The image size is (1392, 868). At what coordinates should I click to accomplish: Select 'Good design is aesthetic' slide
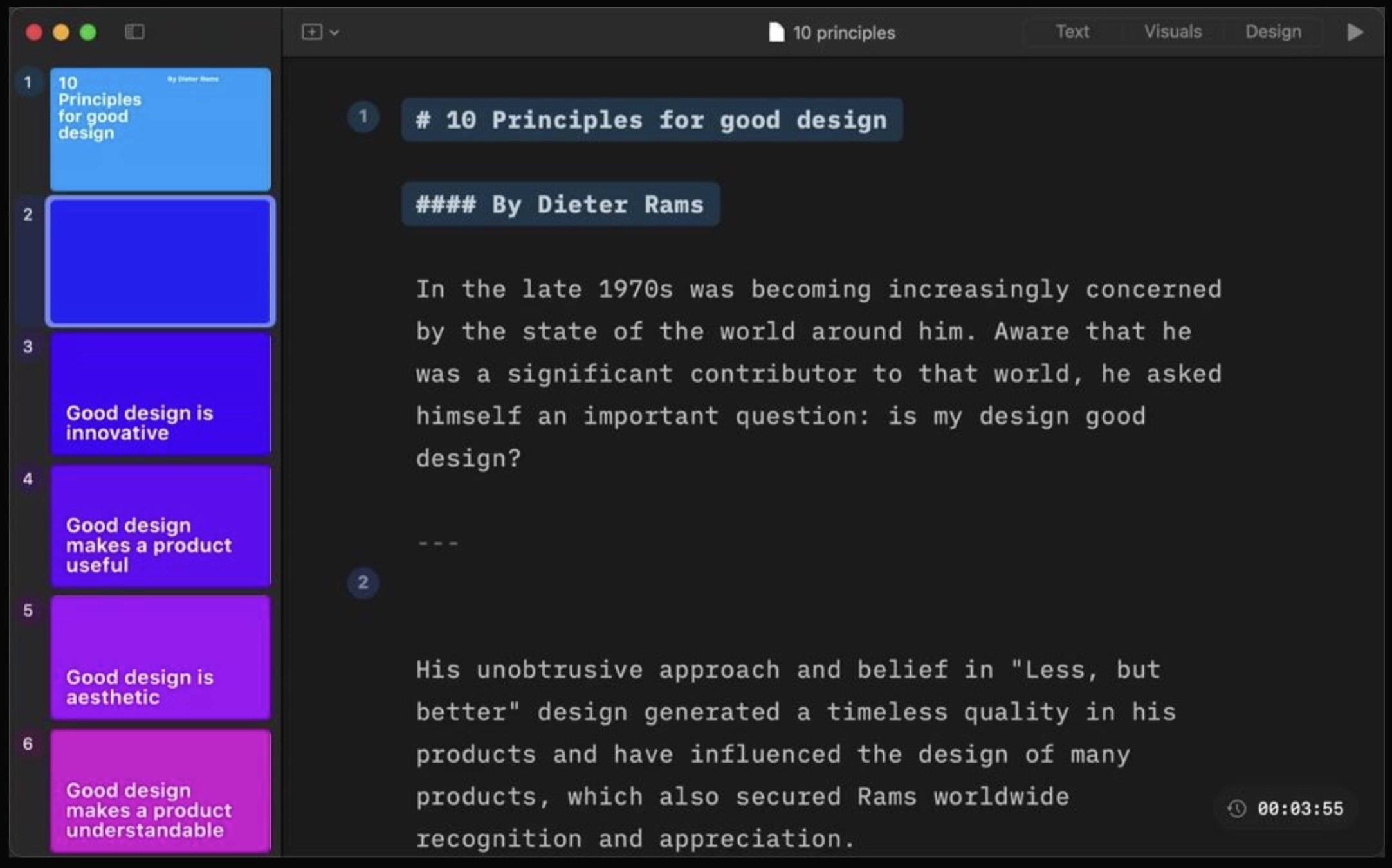coord(160,658)
